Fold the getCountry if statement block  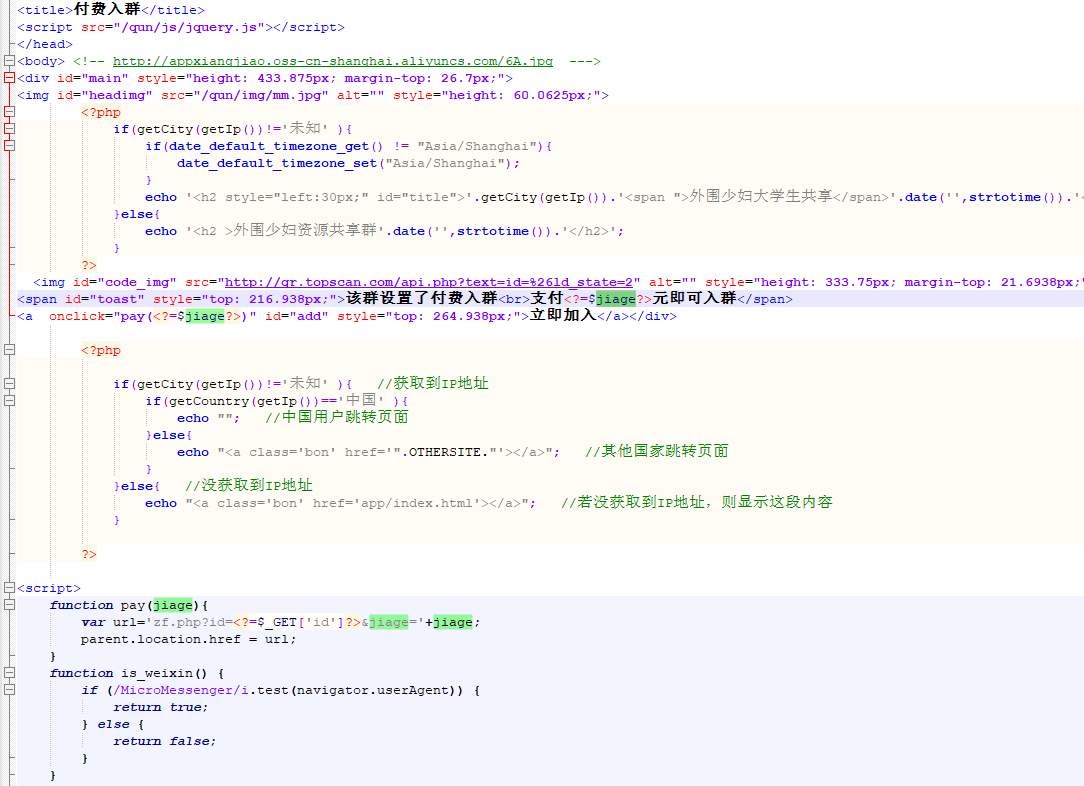coord(9,401)
